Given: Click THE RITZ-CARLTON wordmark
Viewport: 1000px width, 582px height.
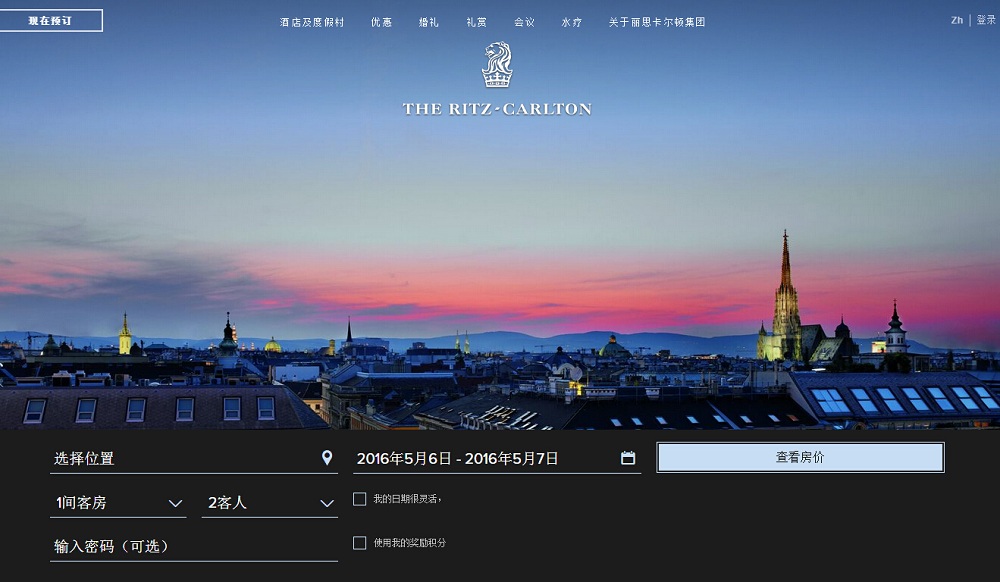Looking at the screenshot, I should (x=497, y=109).
